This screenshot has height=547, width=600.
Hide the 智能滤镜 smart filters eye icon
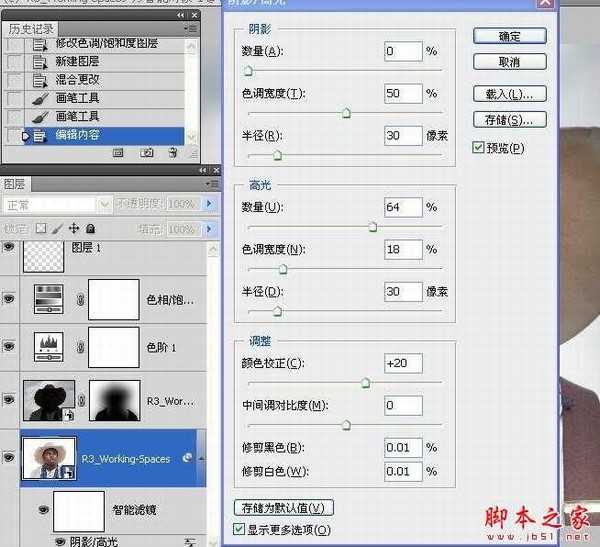44,510
